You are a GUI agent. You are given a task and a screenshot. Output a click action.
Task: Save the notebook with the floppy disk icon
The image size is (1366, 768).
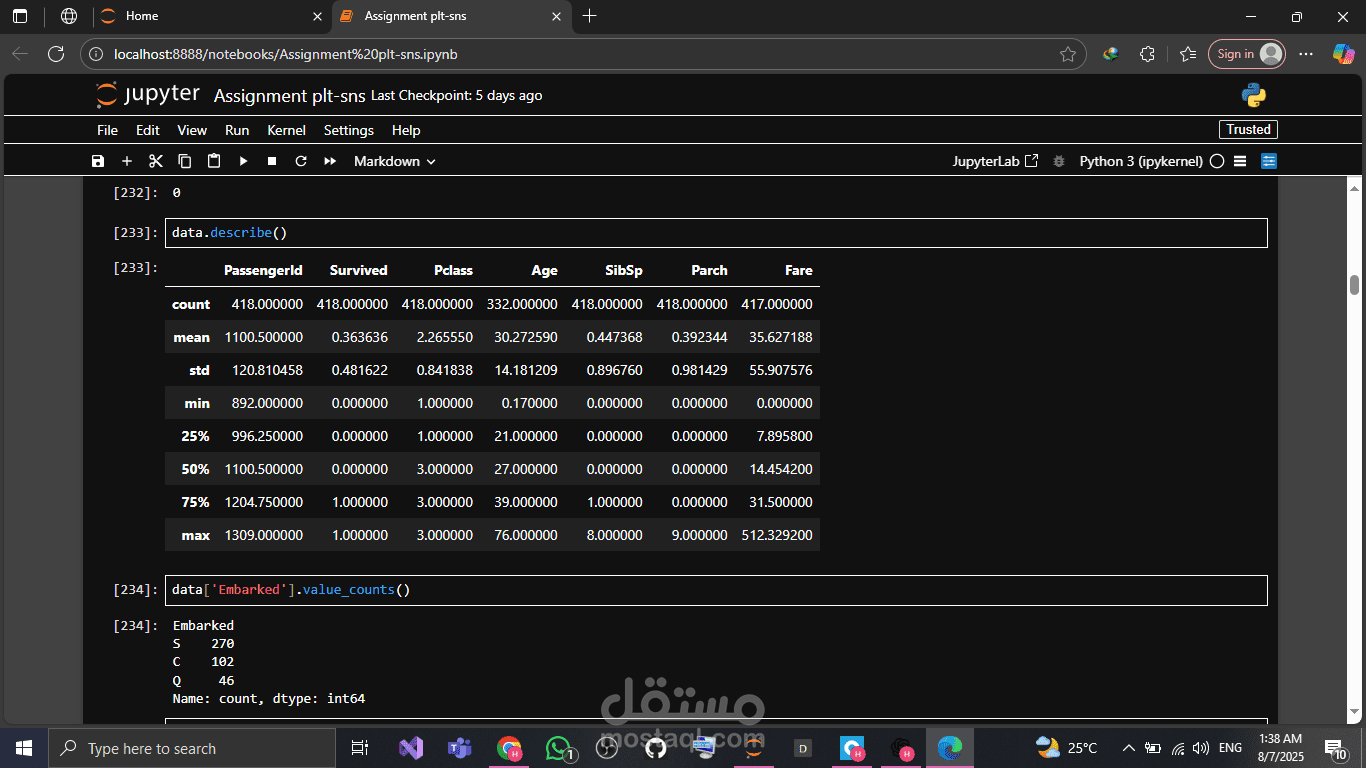tap(98, 161)
